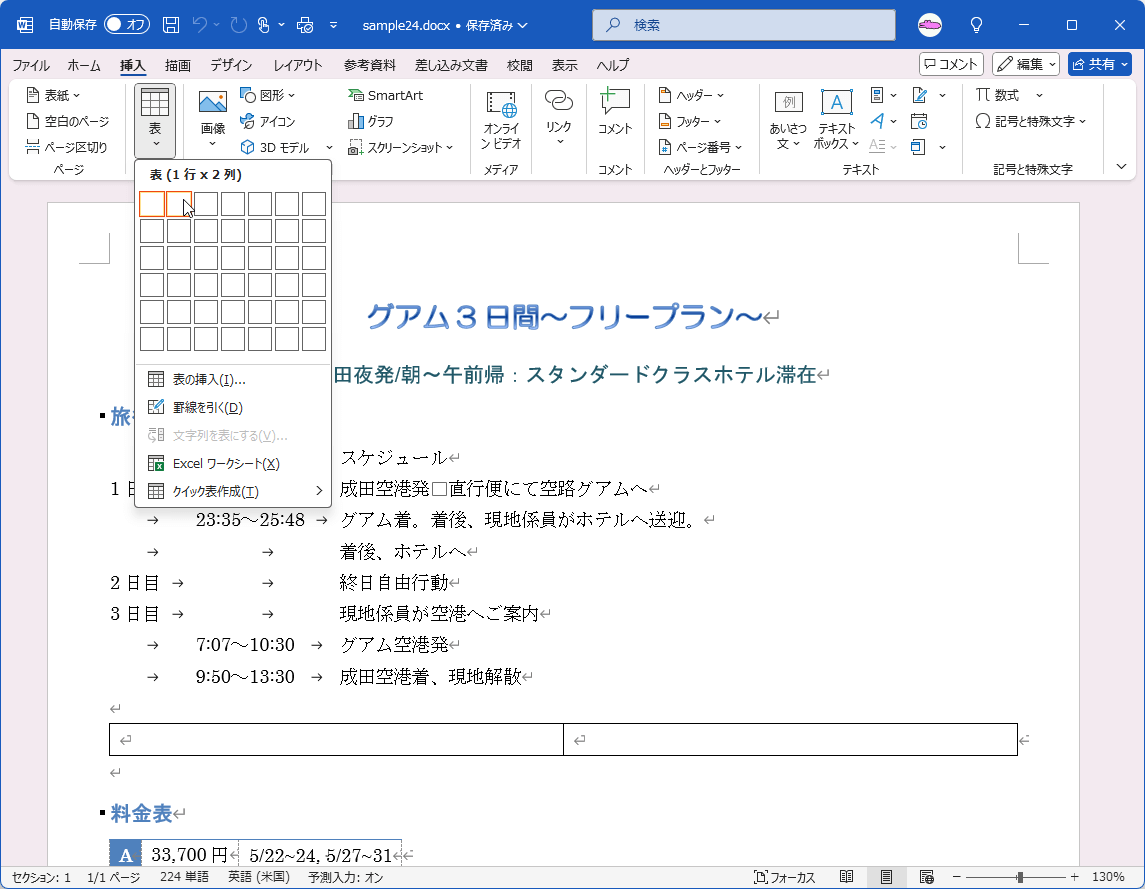
Task: Switch to read mode view icon
Action: pyautogui.click(x=846, y=877)
